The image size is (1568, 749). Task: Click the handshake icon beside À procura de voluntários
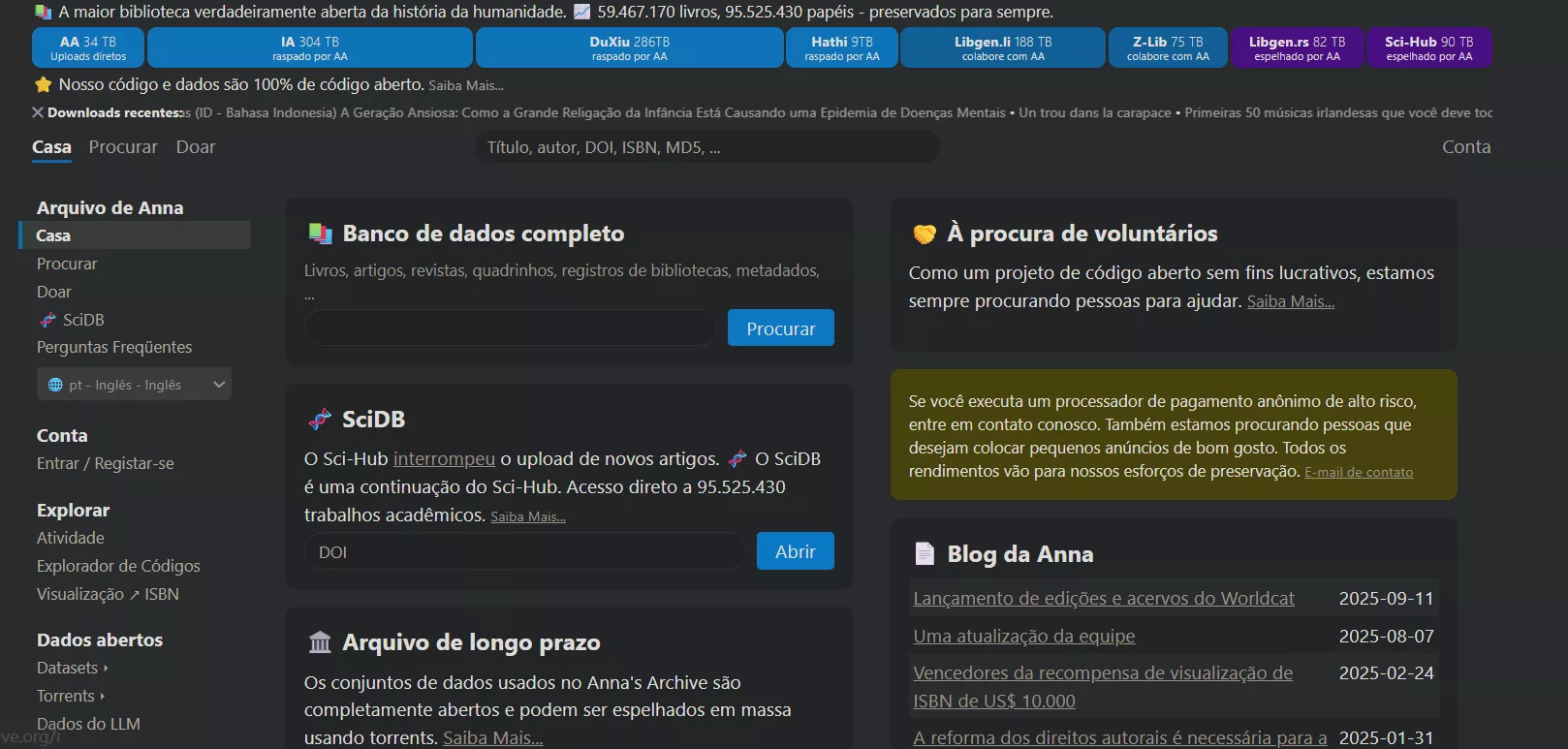click(925, 234)
